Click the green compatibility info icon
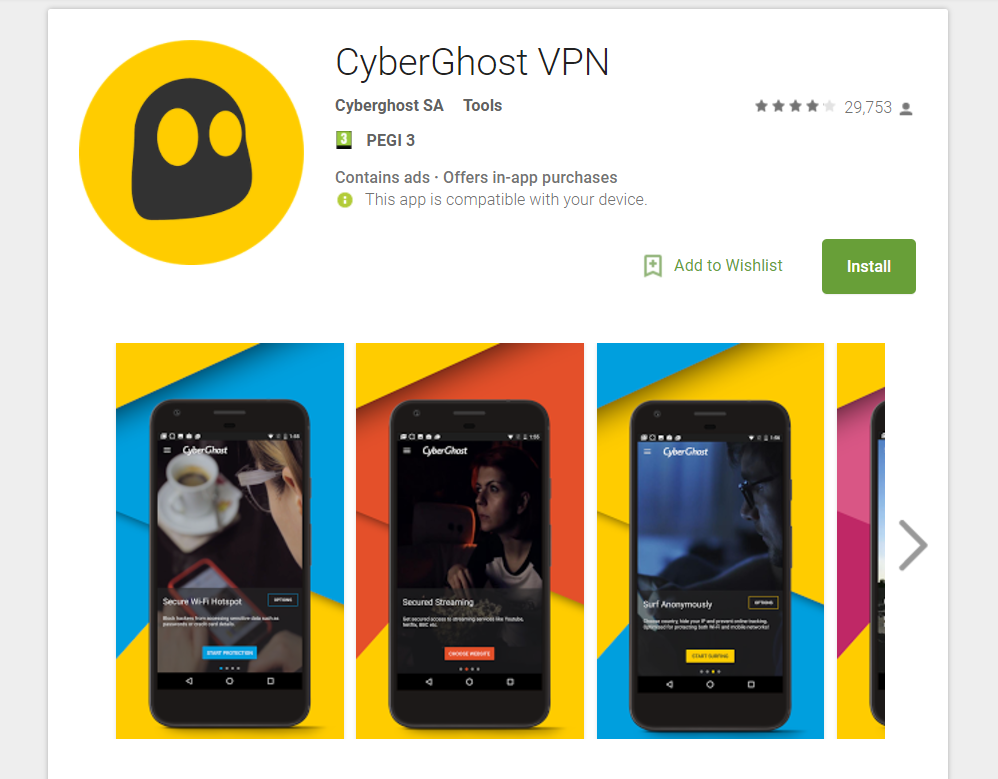The height and width of the screenshot is (779, 998). (344, 200)
